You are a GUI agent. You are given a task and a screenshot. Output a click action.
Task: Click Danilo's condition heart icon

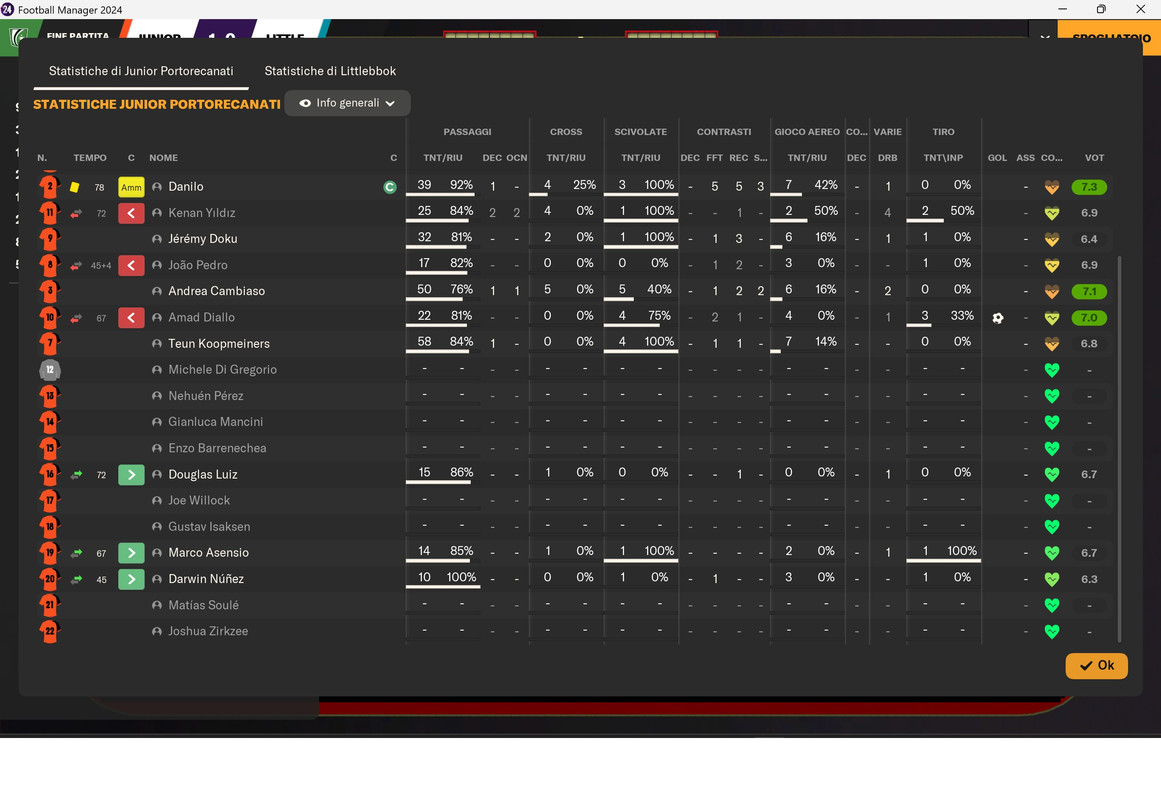[x=1051, y=187]
